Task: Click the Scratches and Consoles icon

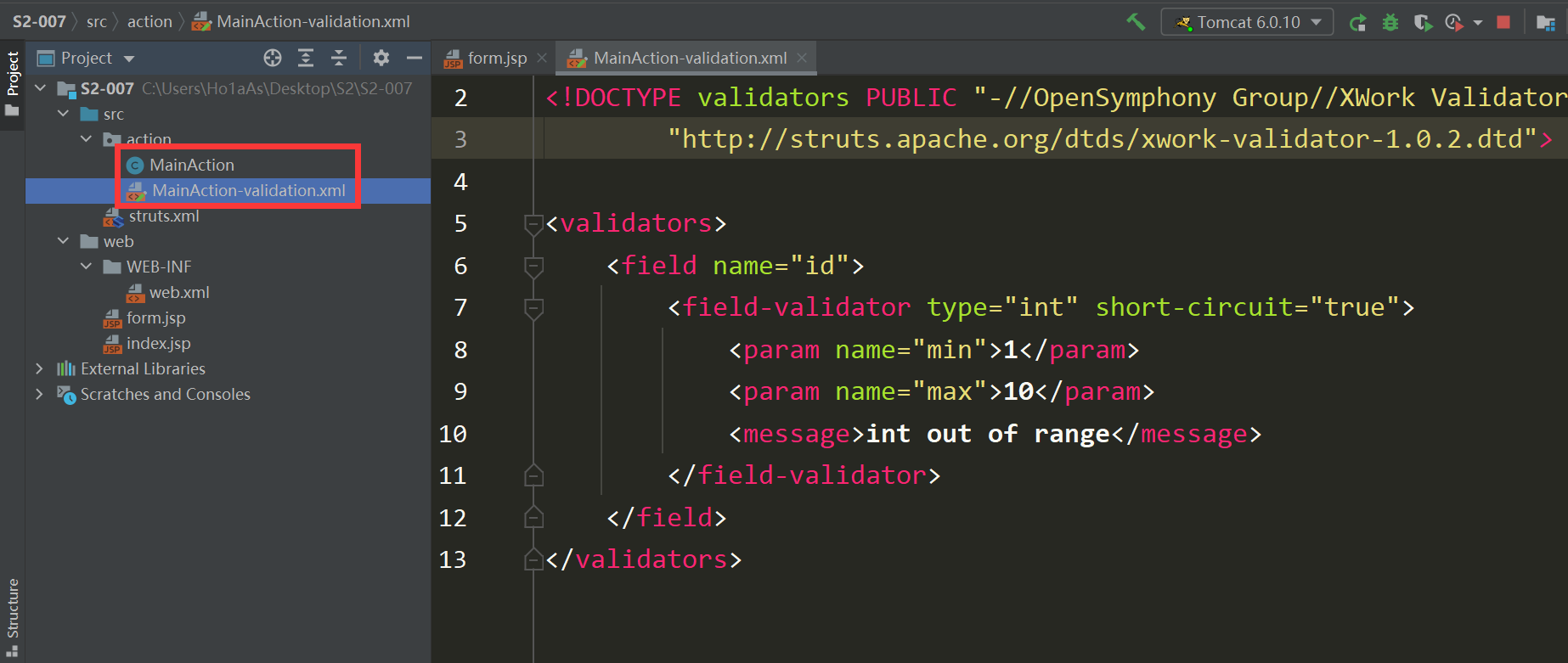Action: [66, 394]
